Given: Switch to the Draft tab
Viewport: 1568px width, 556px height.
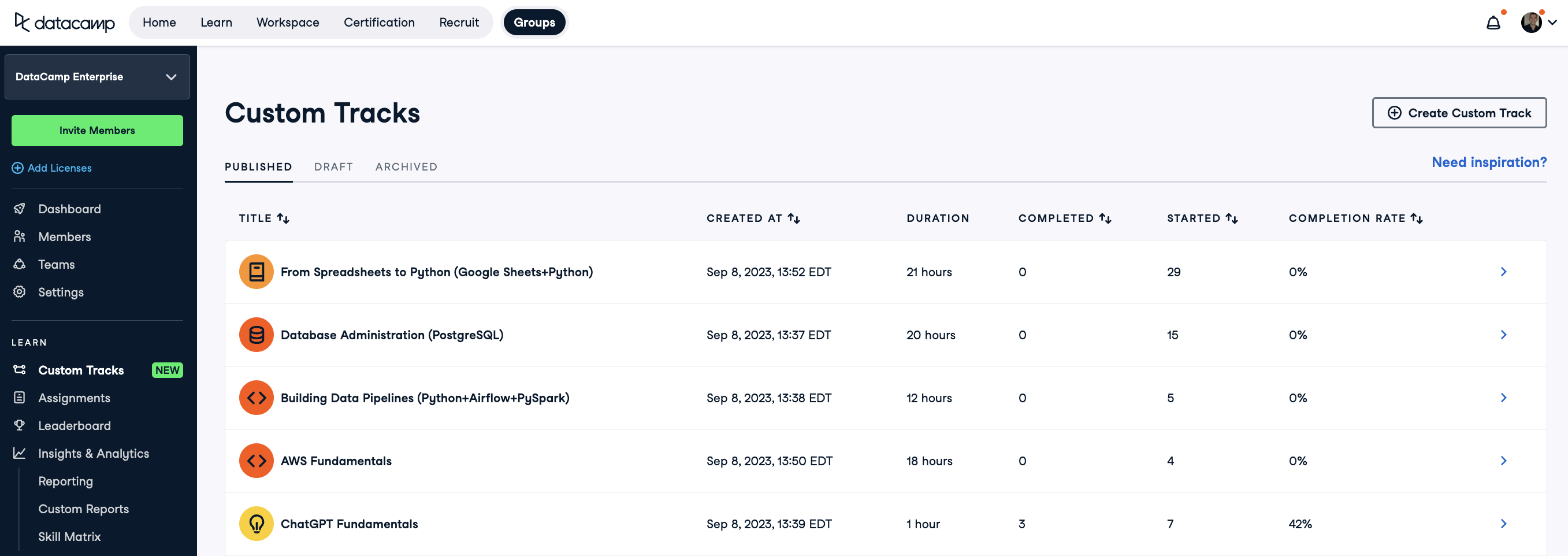Looking at the screenshot, I should 333,167.
